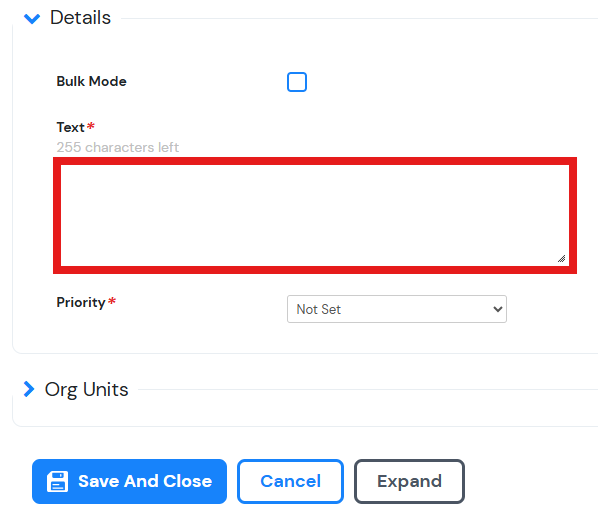Click the Details section heading
598x525 pixels.
click(80, 18)
